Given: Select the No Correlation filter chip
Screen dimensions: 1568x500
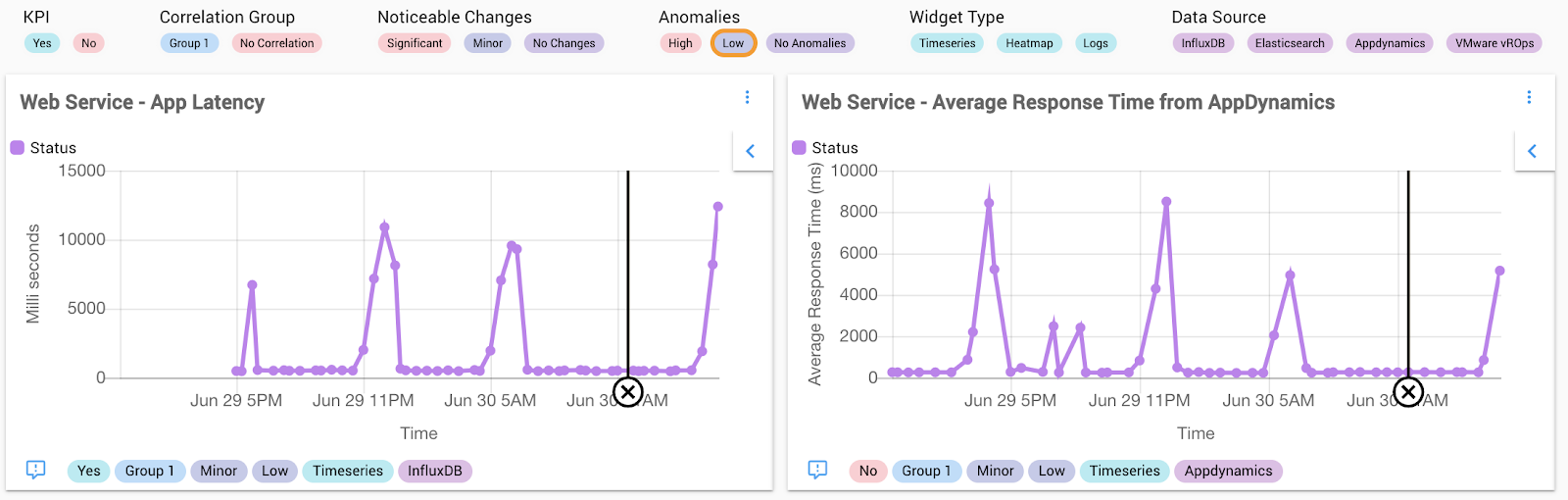Looking at the screenshot, I should [x=276, y=43].
